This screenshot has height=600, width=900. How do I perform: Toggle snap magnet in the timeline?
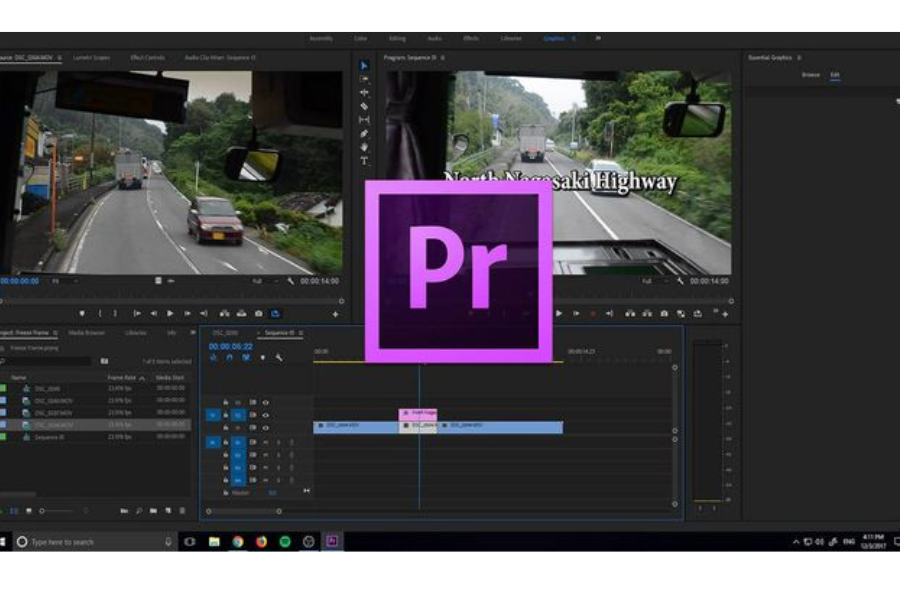229,357
